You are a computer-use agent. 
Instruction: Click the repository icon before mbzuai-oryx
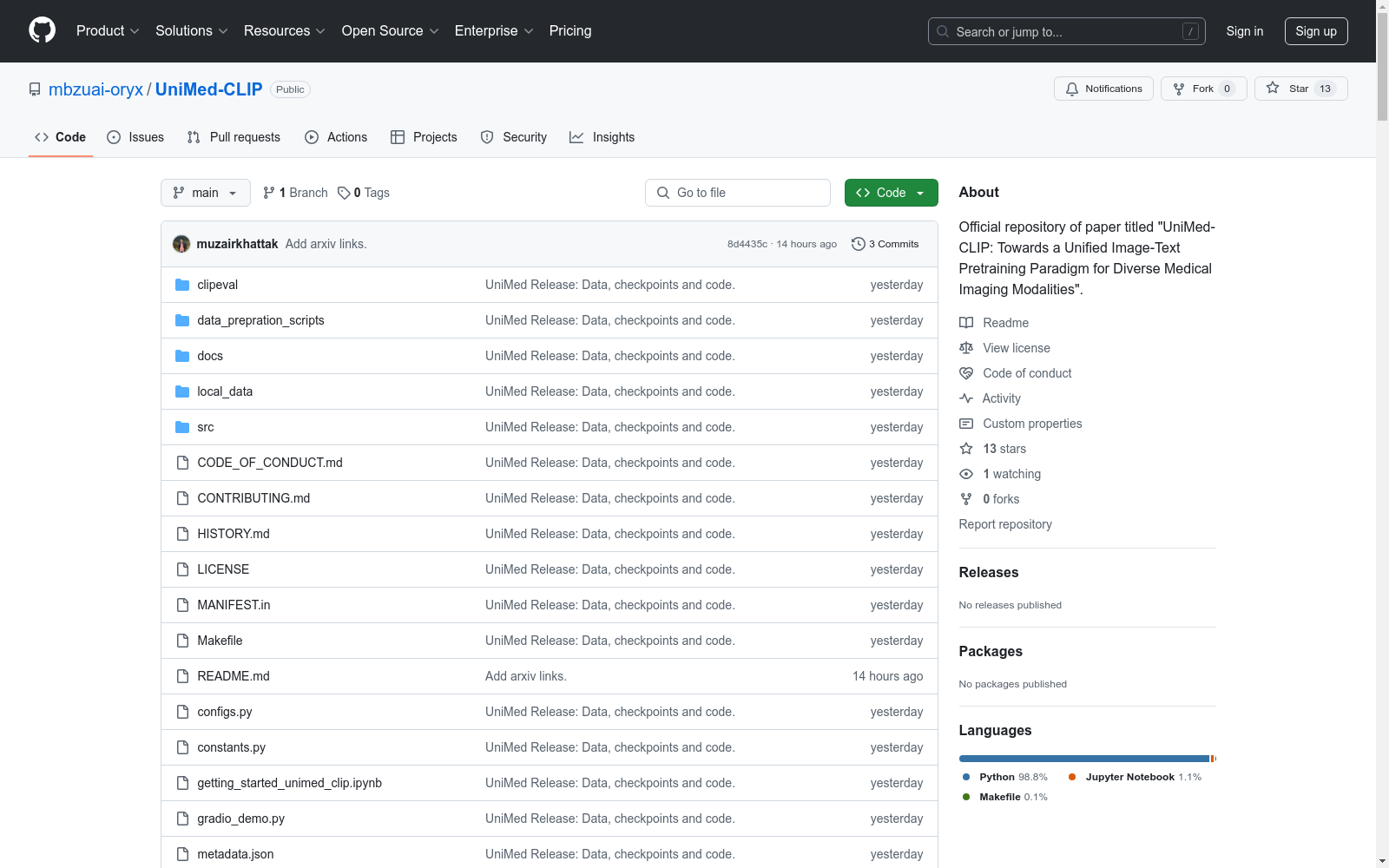[x=35, y=89]
